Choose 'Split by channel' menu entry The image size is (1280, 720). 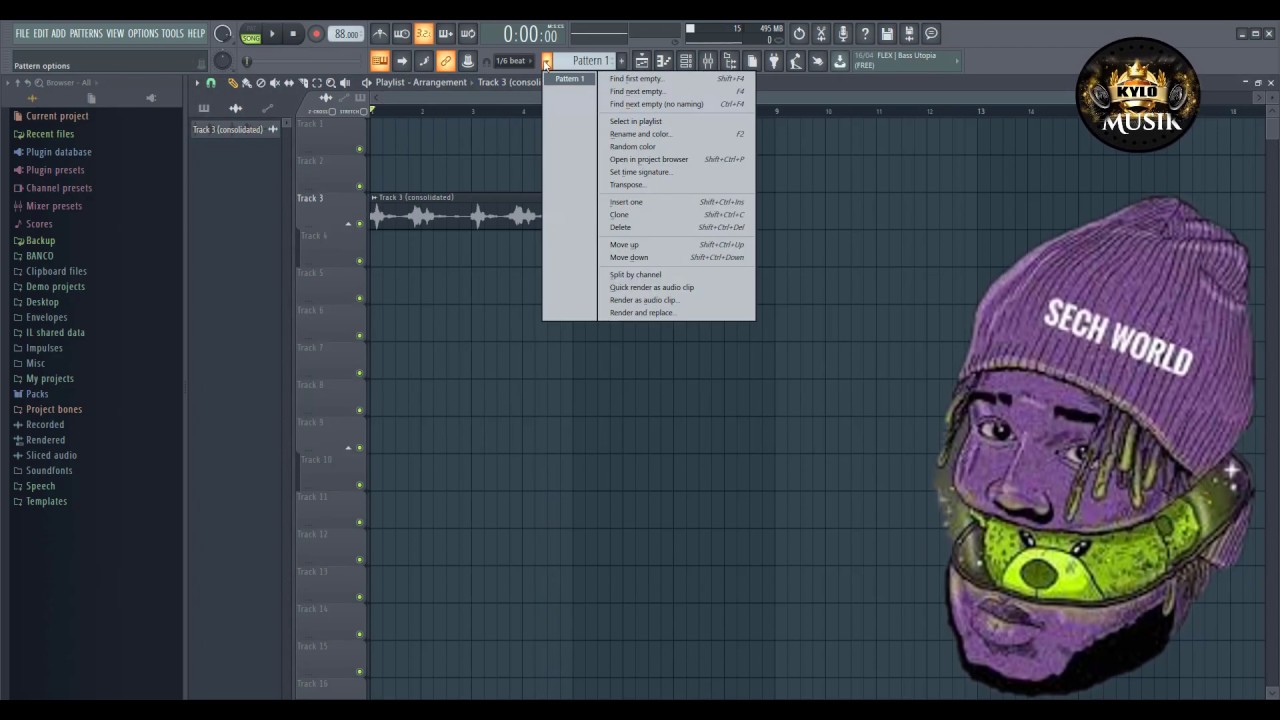pyautogui.click(x=676, y=275)
